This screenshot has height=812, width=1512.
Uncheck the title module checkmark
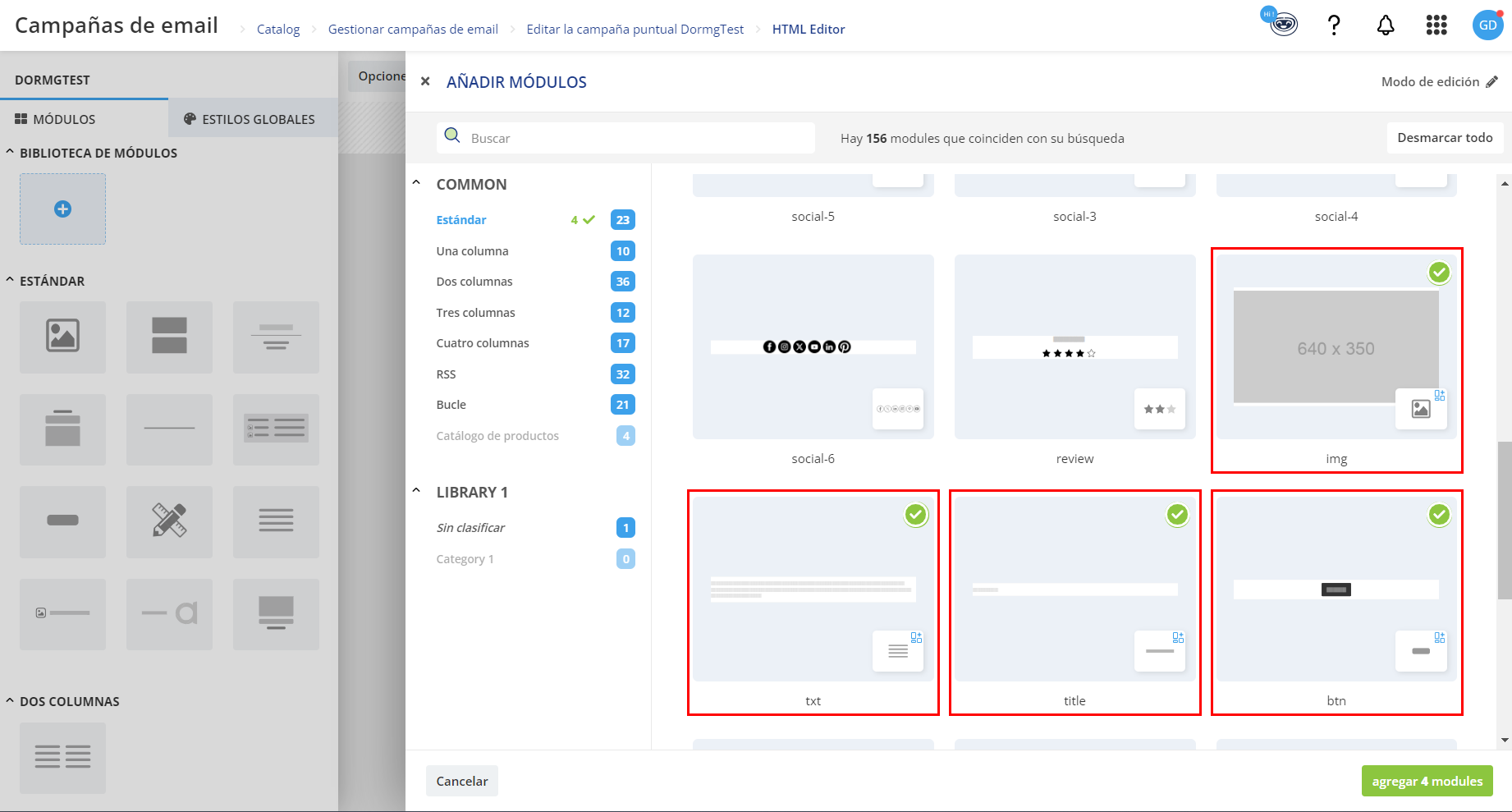point(1177,515)
